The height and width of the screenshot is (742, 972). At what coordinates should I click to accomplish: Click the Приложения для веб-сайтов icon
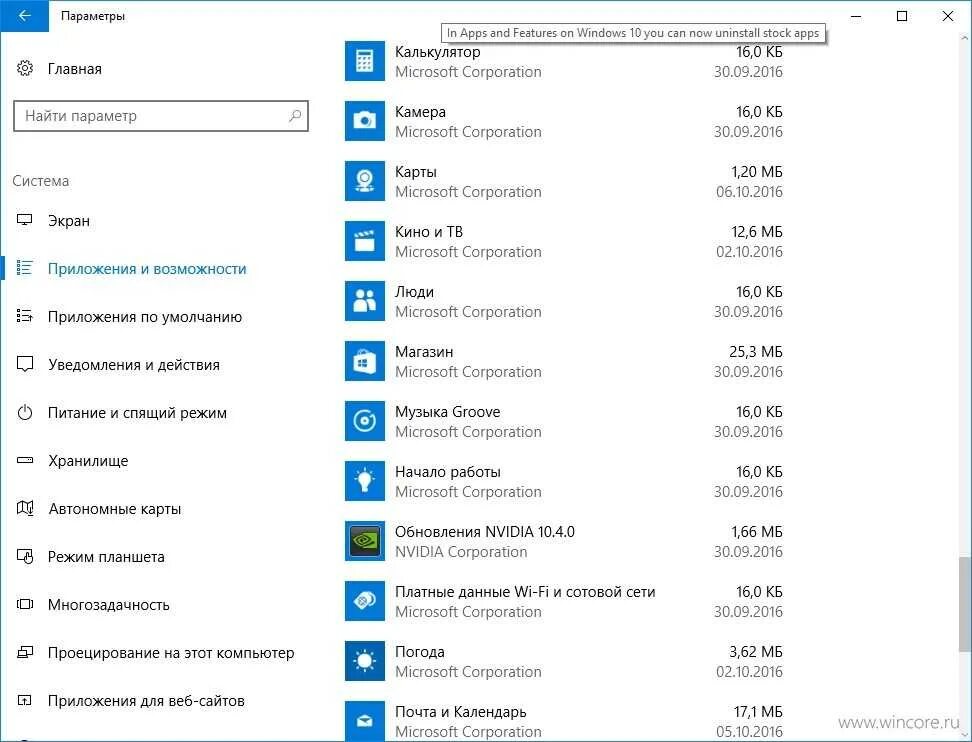[25, 700]
